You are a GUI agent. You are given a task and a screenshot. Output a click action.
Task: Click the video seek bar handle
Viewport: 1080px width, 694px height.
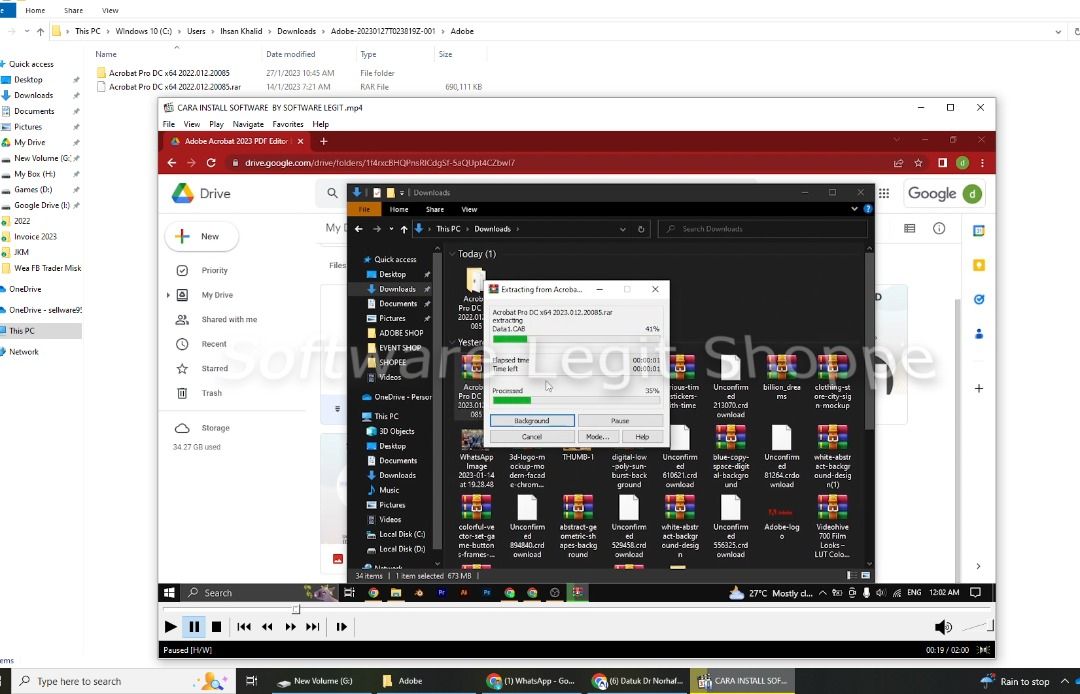point(296,609)
